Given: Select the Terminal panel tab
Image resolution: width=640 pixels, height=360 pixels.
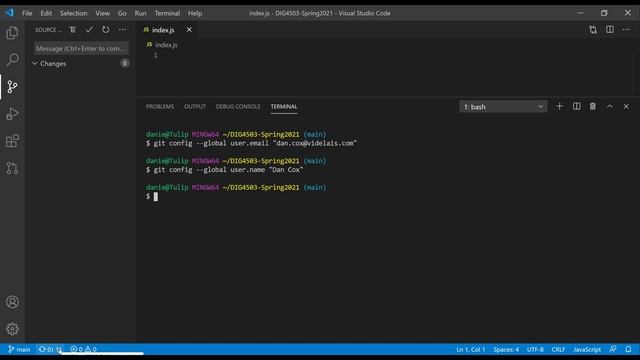Looking at the screenshot, I should [x=284, y=107].
